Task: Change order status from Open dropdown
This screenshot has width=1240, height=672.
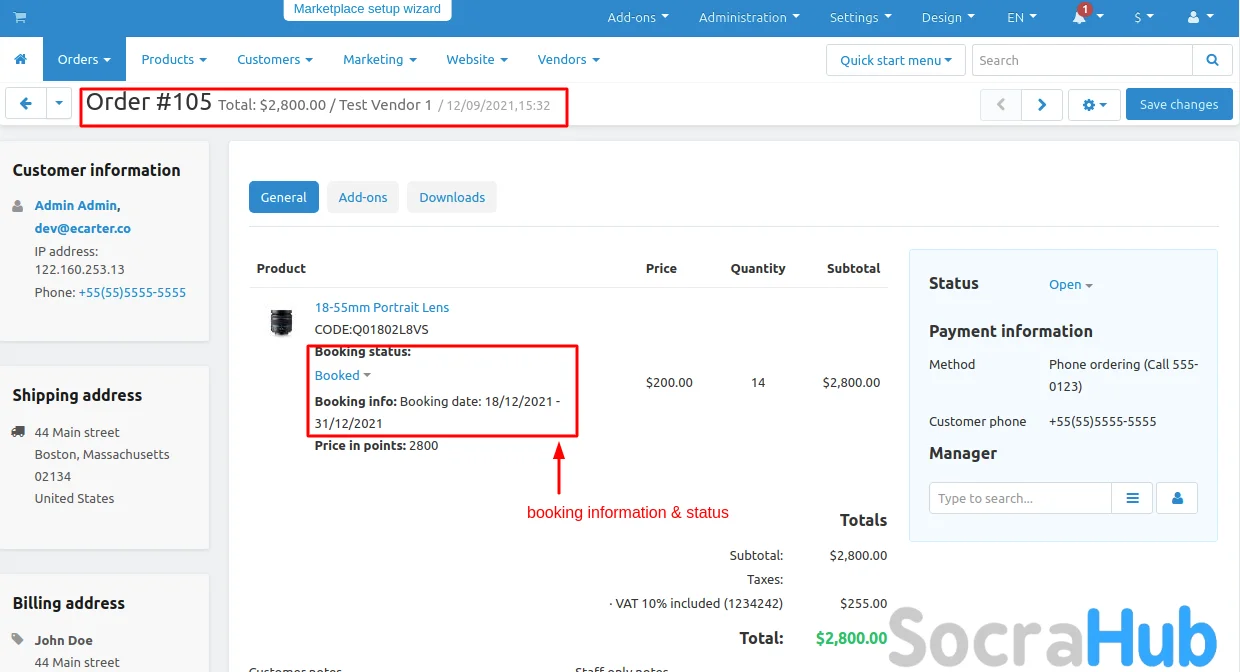Action: (x=1070, y=285)
